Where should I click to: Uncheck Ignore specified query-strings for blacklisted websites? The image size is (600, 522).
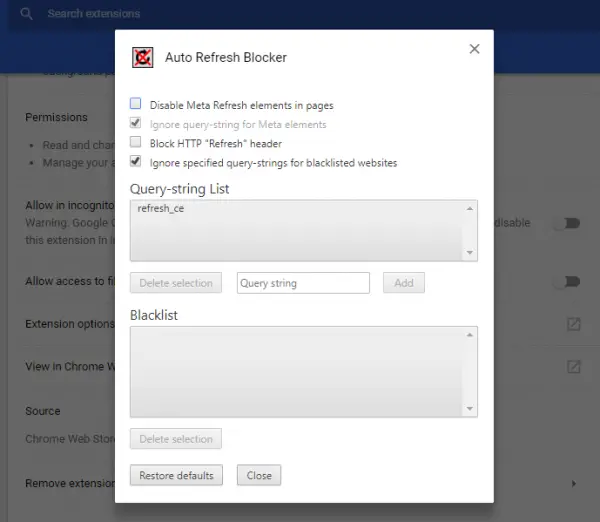(135, 161)
